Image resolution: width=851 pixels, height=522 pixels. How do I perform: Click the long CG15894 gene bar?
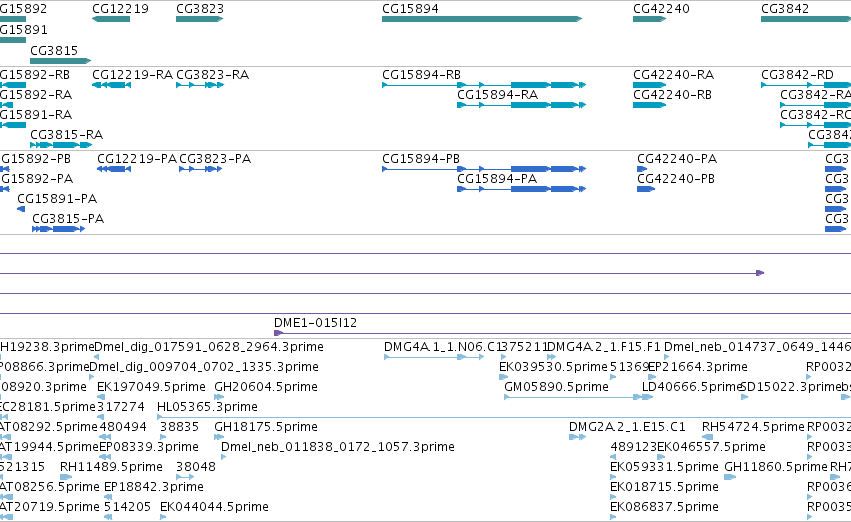pyautogui.click(x=482, y=19)
